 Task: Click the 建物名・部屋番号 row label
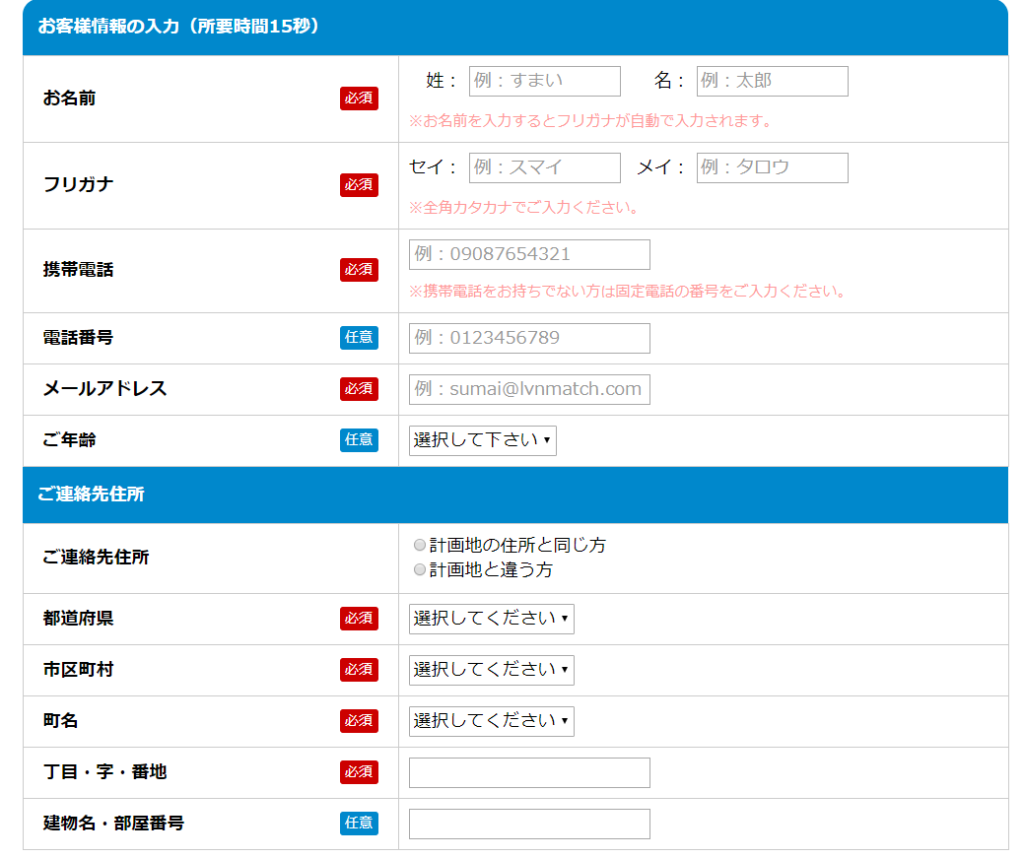114,823
